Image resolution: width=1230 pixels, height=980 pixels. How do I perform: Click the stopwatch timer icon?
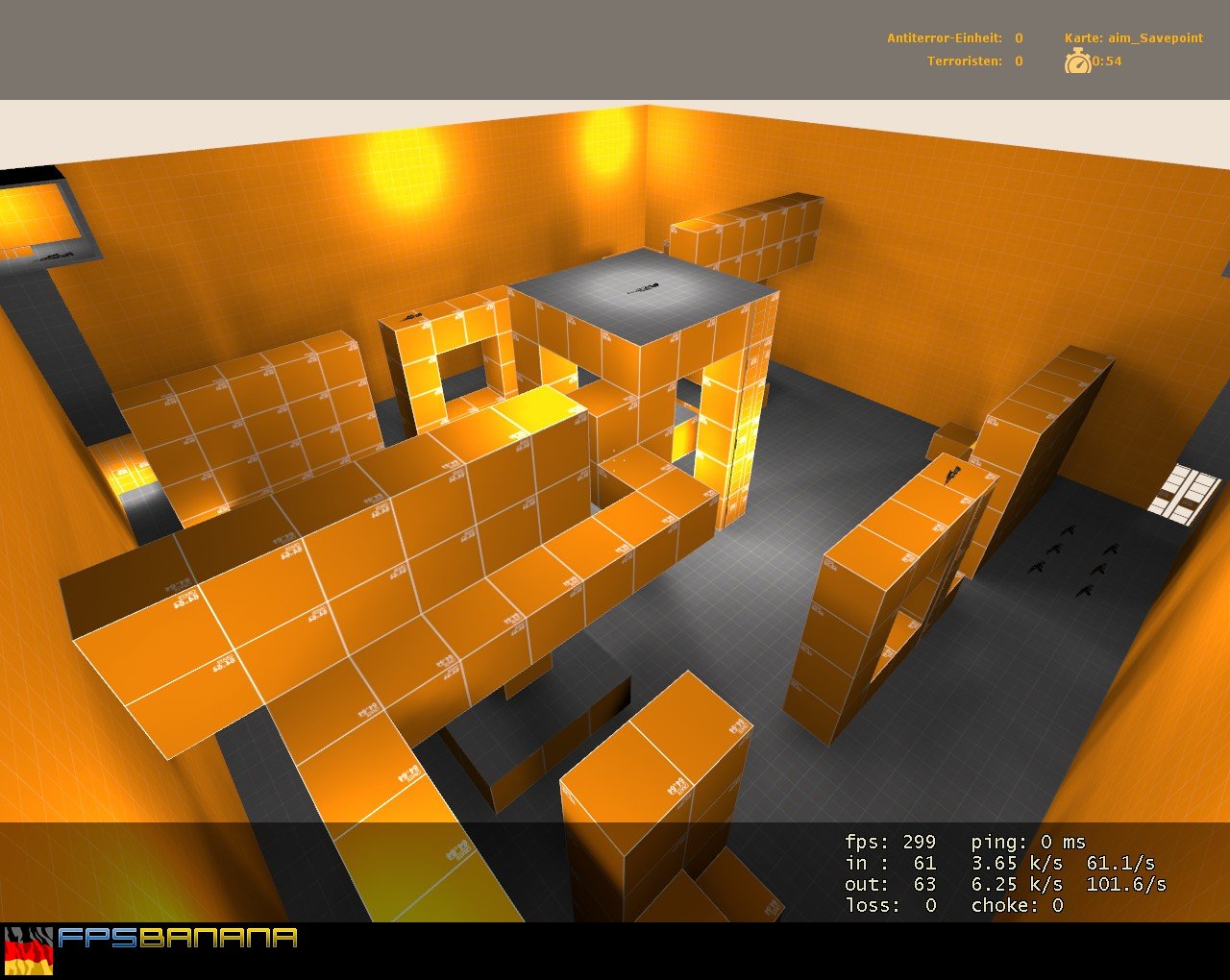click(x=1077, y=61)
